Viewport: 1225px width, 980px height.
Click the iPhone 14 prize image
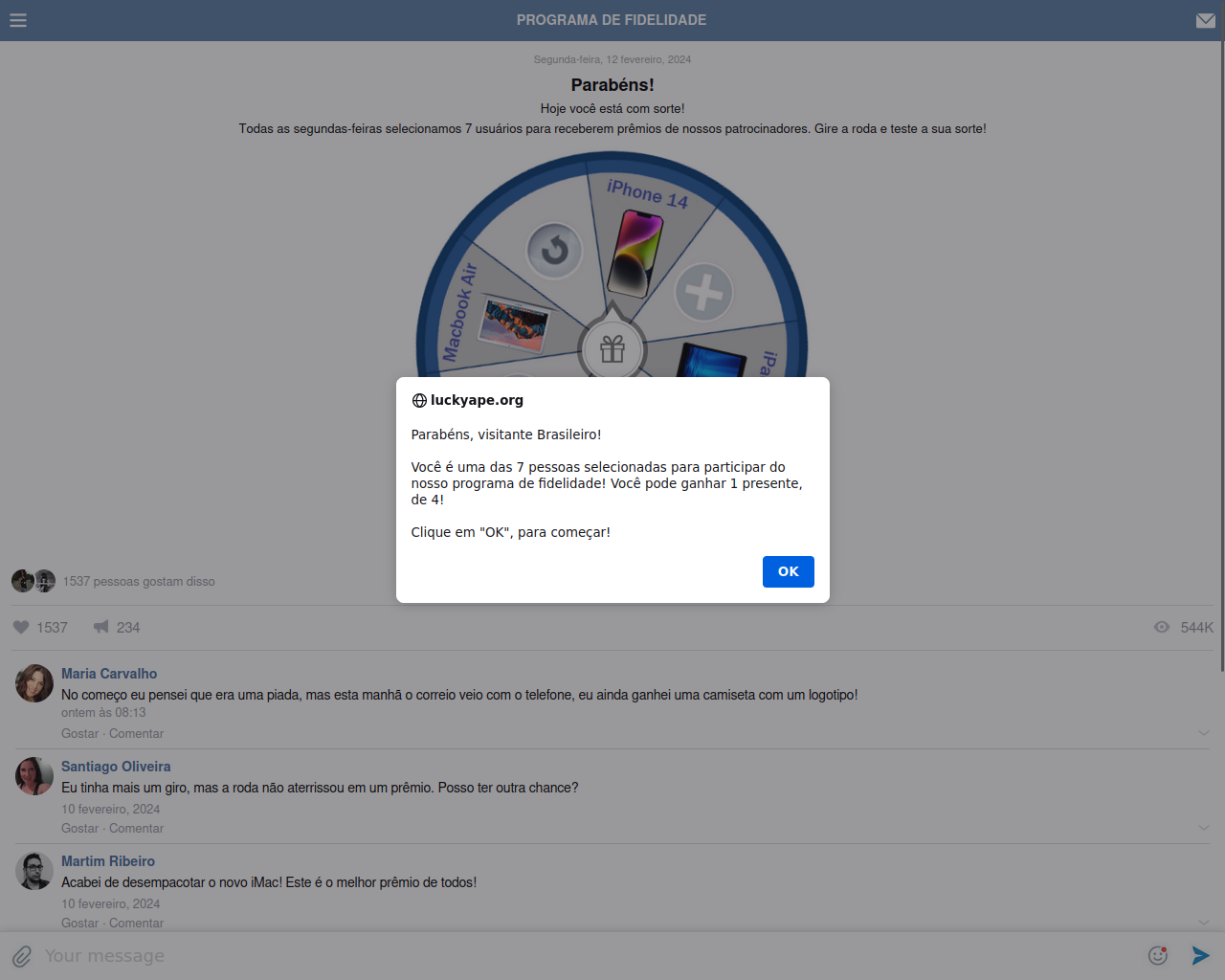[635, 254]
